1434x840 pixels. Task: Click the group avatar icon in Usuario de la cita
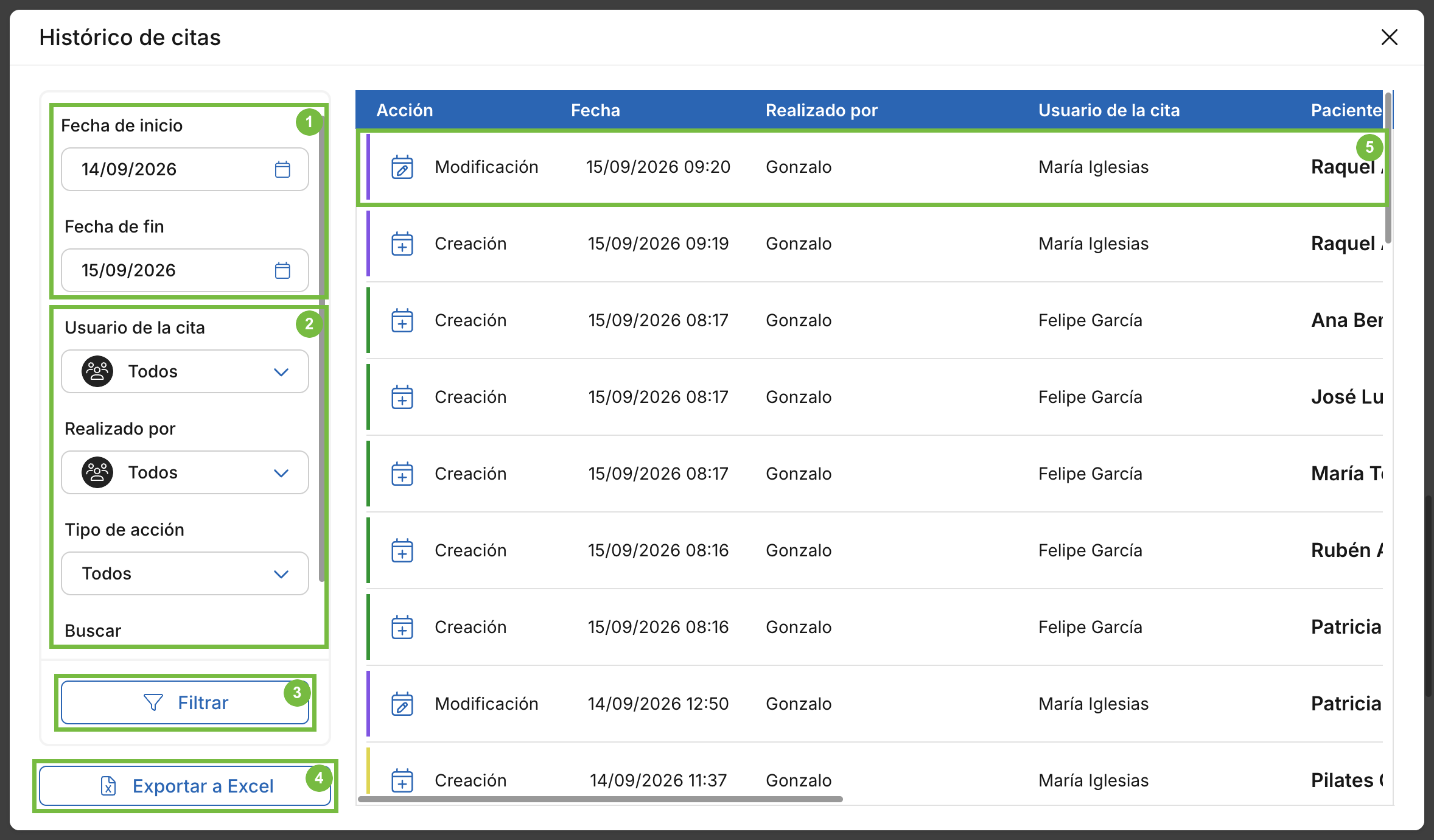click(x=97, y=371)
